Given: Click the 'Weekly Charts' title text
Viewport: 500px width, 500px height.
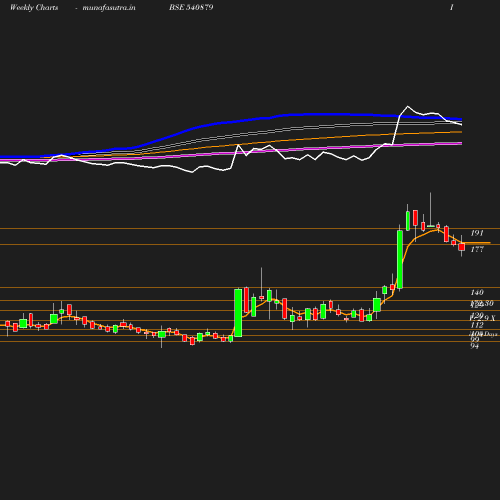Looking at the screenshot, I should pos(34,7).
